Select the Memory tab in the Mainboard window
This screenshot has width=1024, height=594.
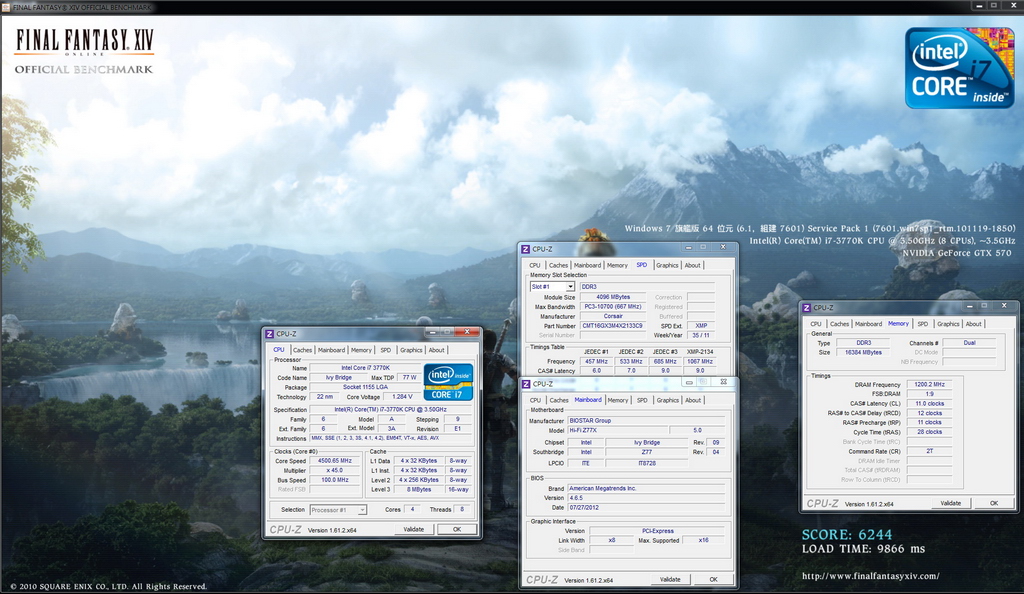tap(618, 400)
